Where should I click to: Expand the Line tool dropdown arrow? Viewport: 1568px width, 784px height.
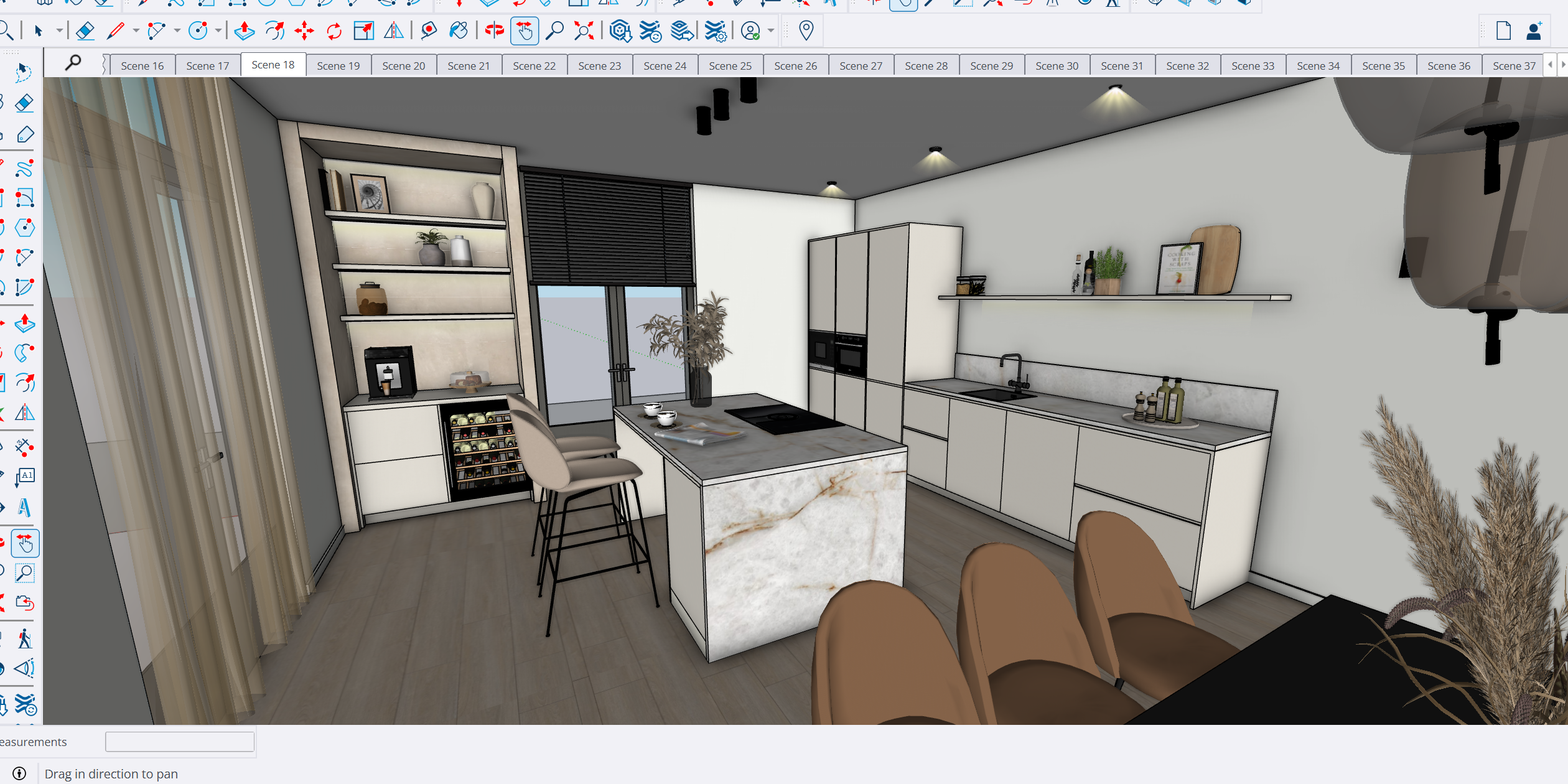tap(136, 30)
